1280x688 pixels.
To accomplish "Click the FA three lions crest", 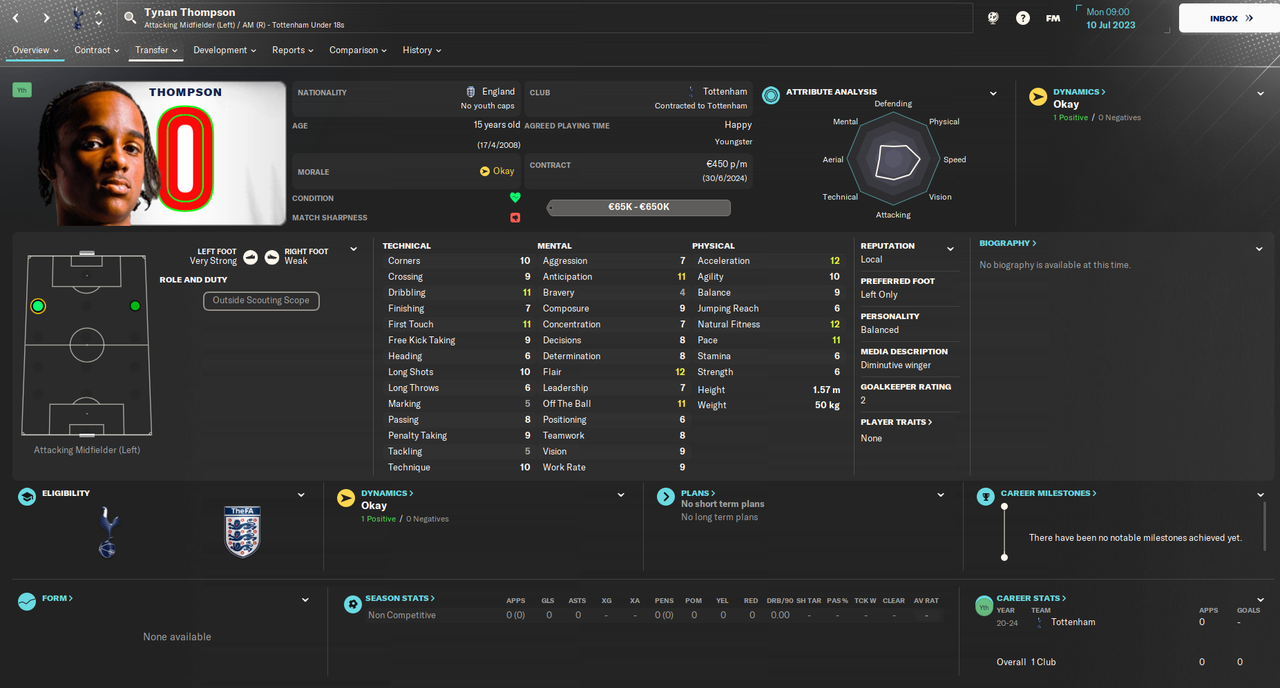I will point(242,531).
